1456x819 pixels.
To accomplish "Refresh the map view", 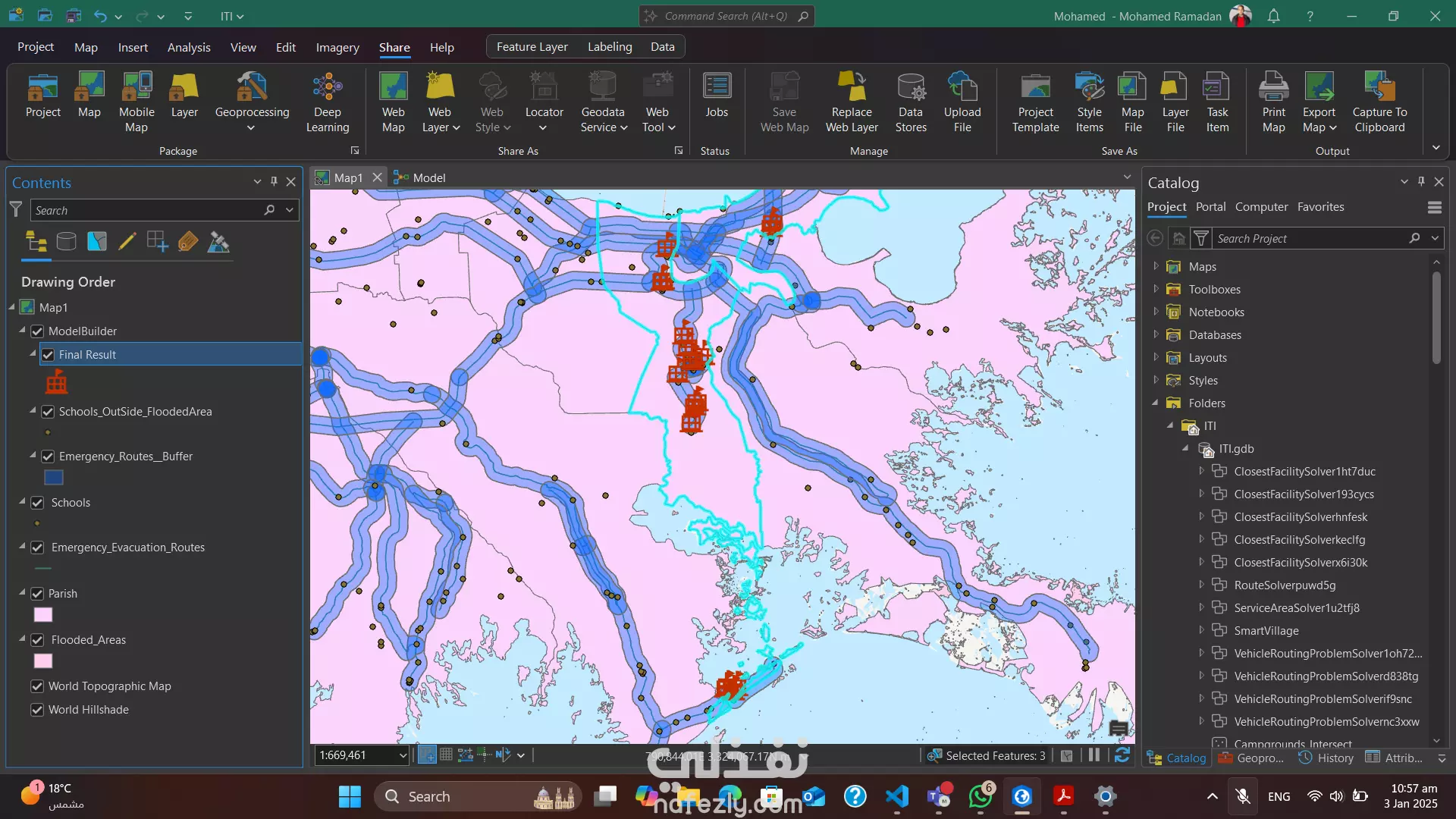I will pos(1122,755).
